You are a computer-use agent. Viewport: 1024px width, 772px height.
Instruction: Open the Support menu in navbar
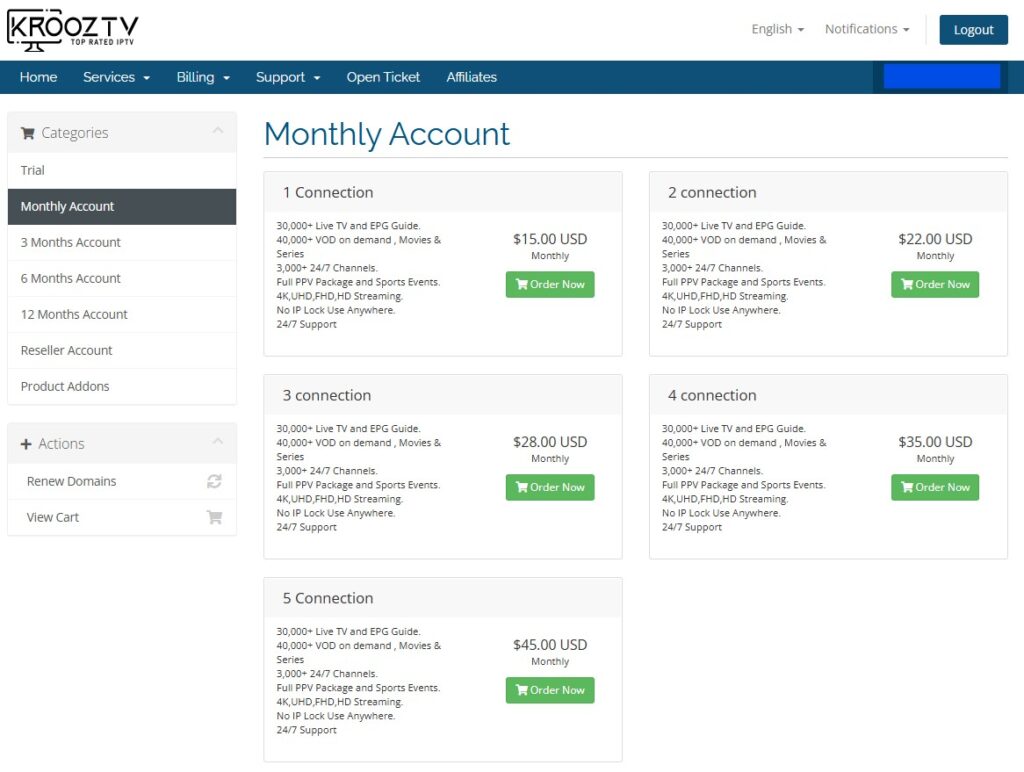(x=288, y=77)
